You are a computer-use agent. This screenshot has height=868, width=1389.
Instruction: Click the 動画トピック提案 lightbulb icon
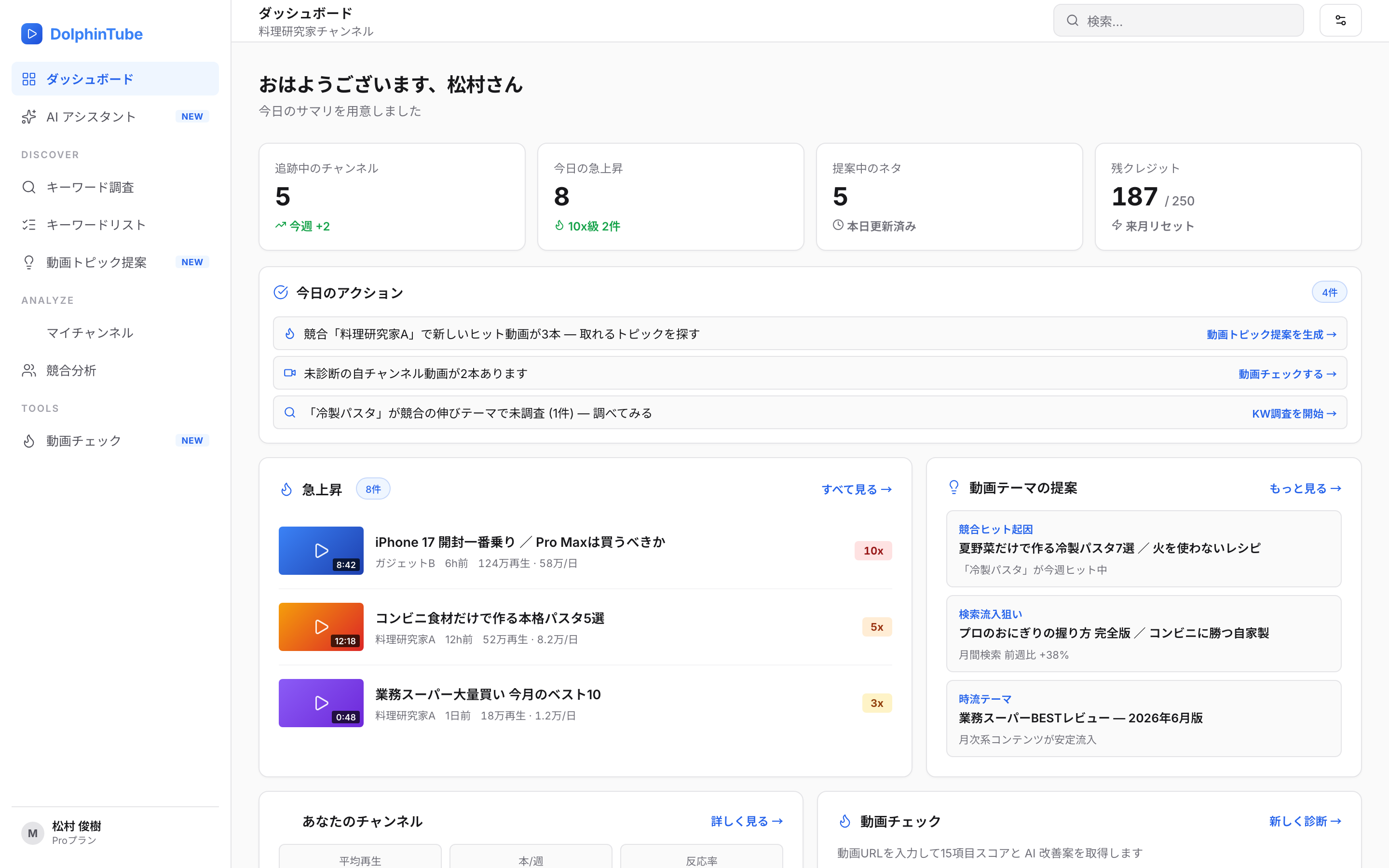[x=29, y=262]
